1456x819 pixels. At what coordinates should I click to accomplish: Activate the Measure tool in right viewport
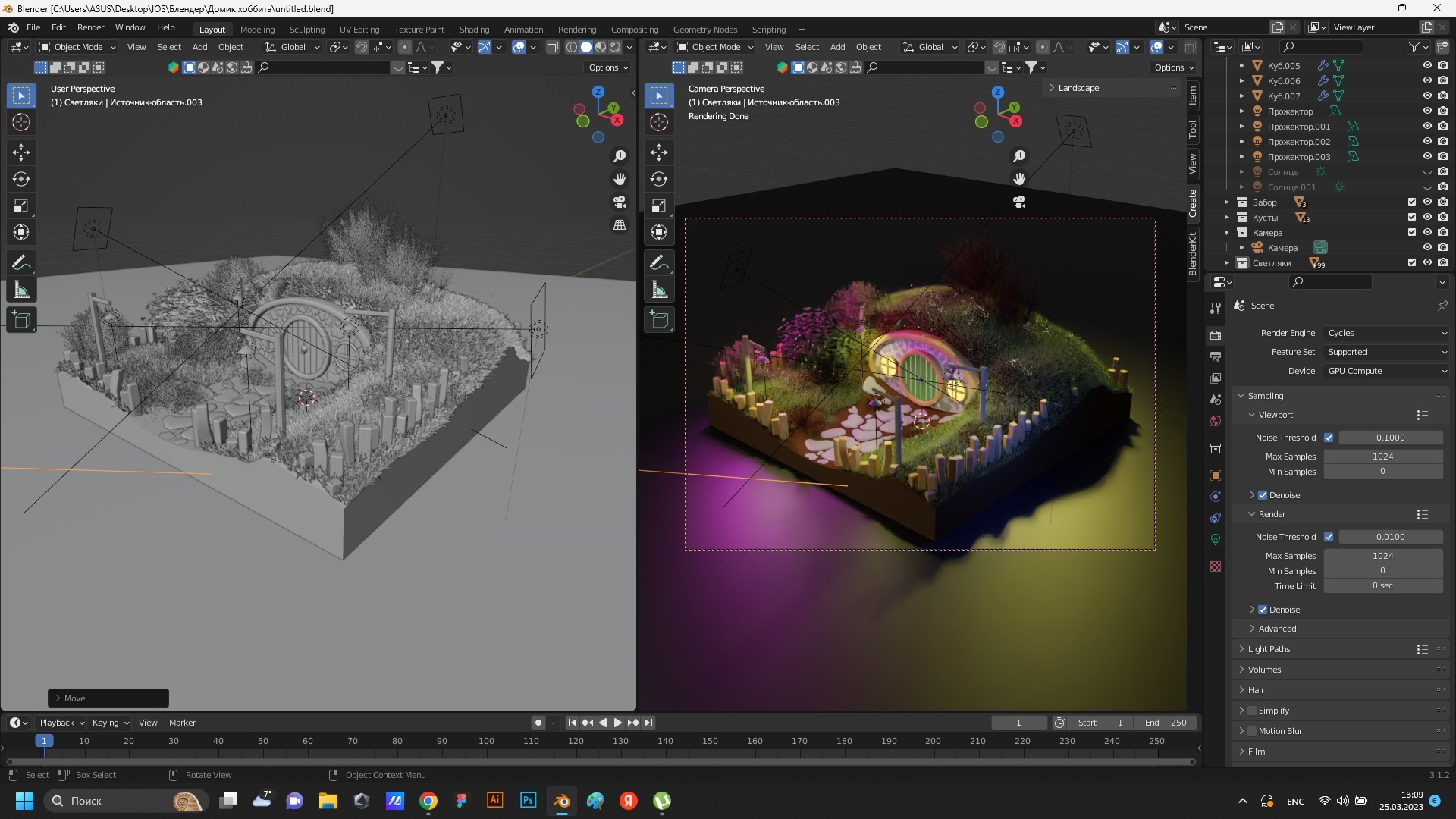pyautogui.click(x=659, y=290)
